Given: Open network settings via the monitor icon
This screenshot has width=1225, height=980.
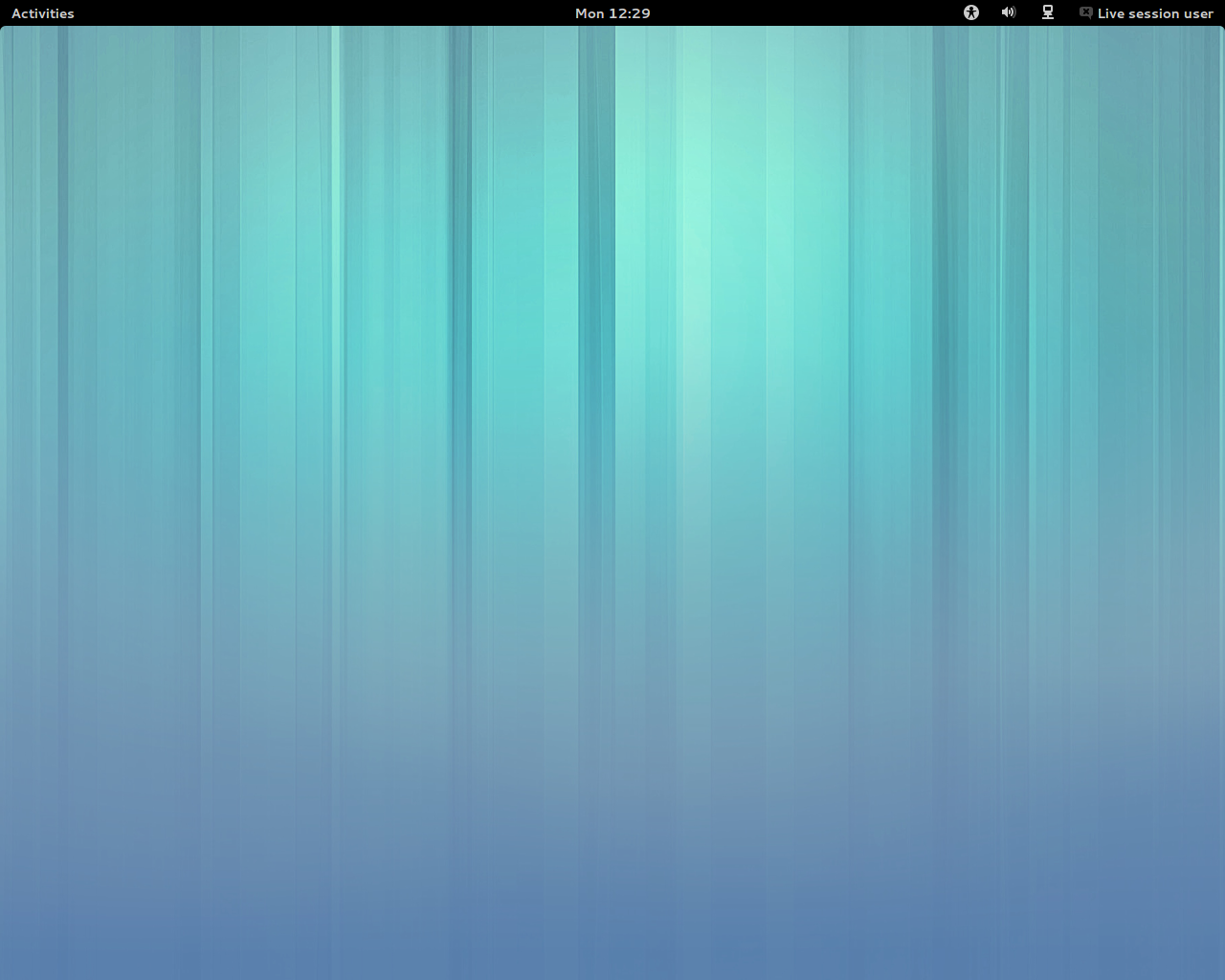Looking at the screenshot, I should (1047, 12).
